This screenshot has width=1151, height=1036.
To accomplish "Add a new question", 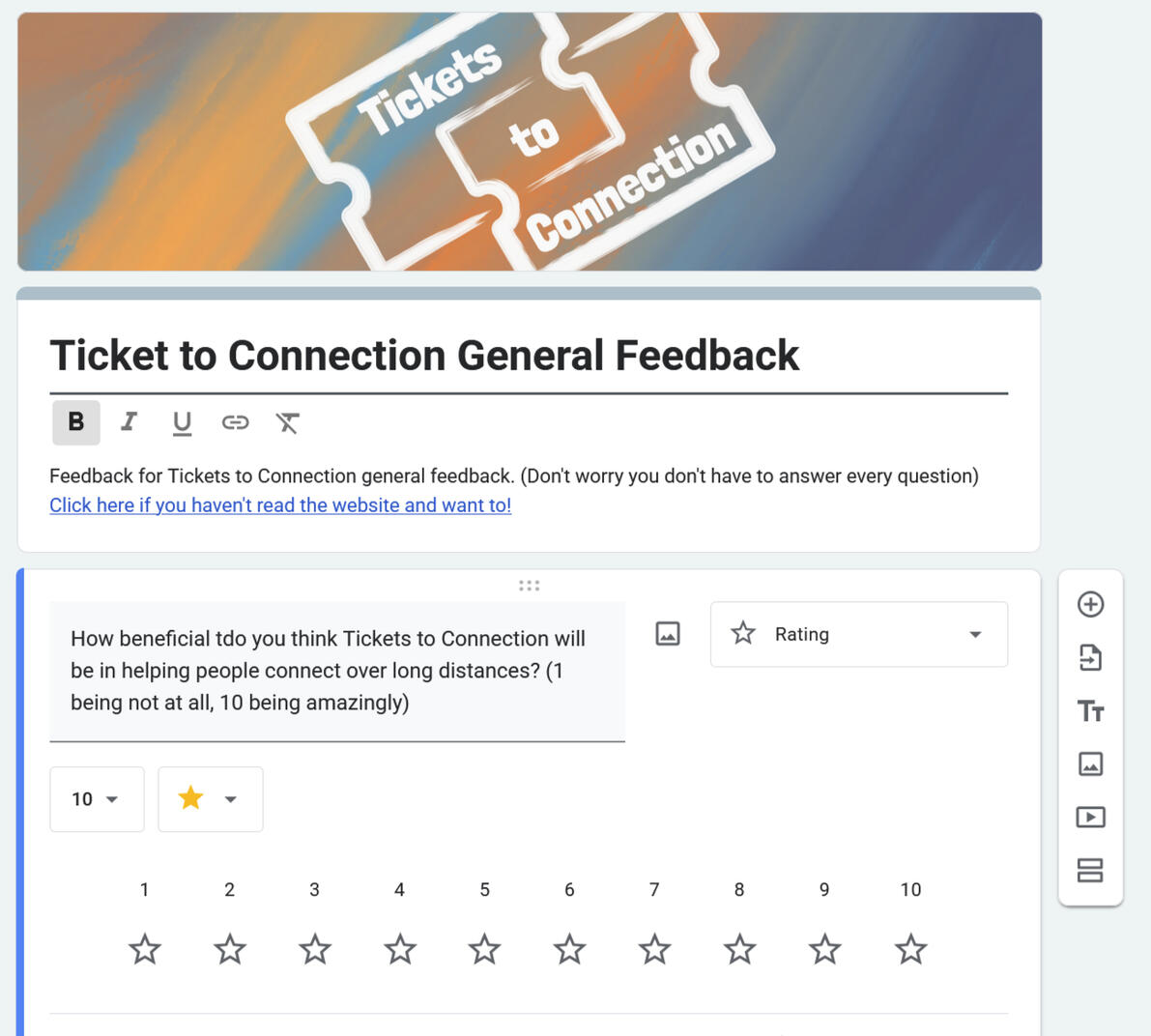I will 1090,605.
